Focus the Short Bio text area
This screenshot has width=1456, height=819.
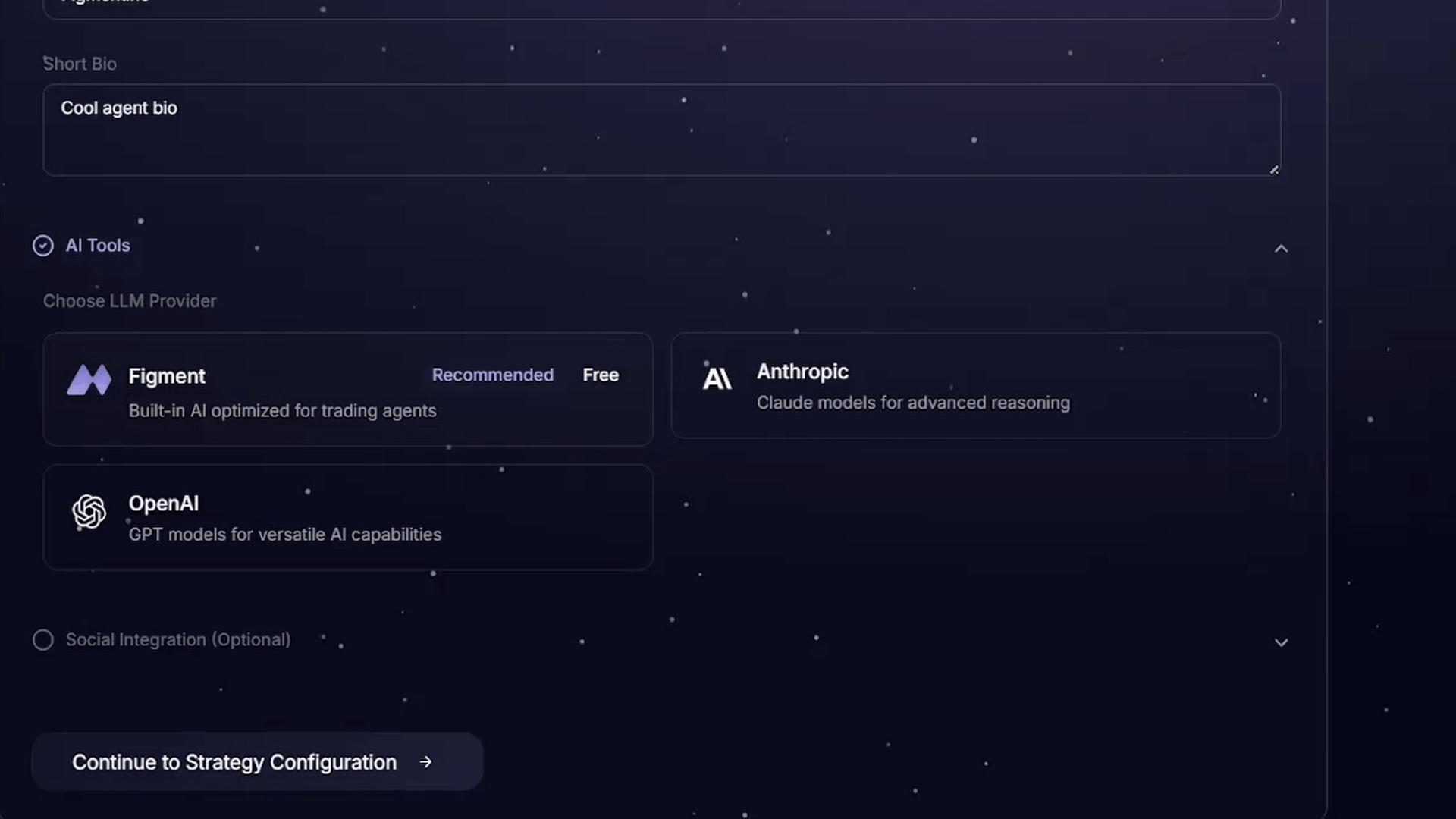[660, 130]
